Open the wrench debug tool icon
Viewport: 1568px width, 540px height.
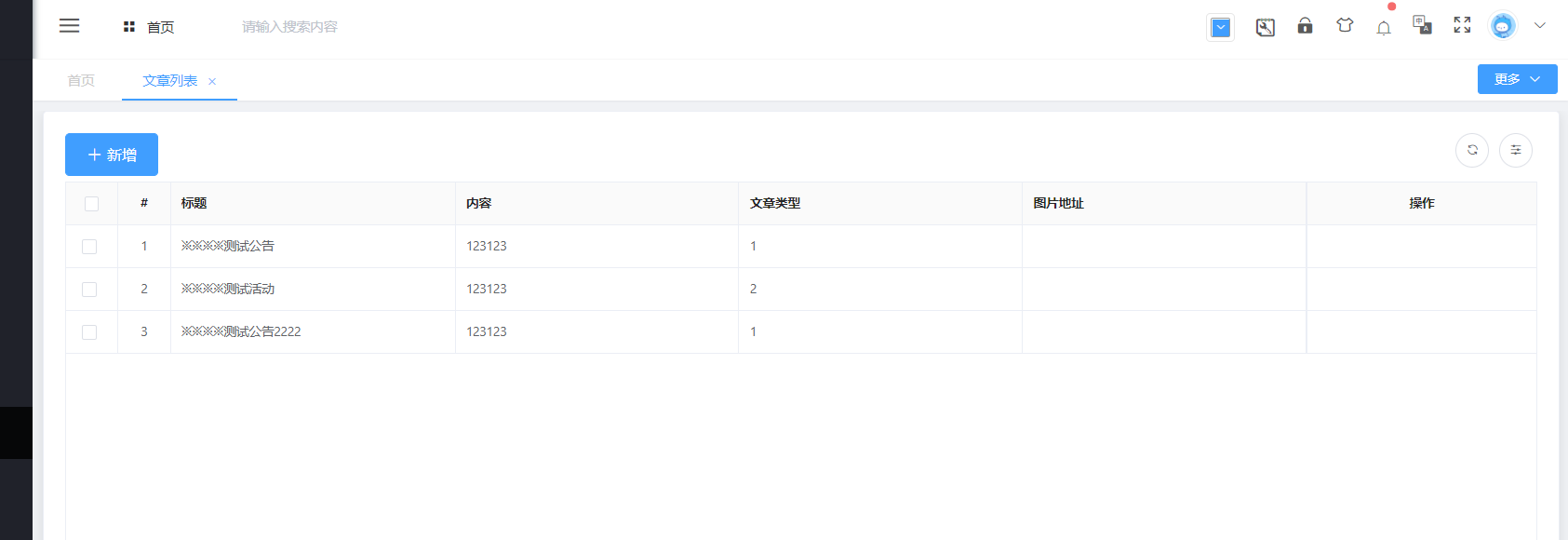[x=1265, y=27]
